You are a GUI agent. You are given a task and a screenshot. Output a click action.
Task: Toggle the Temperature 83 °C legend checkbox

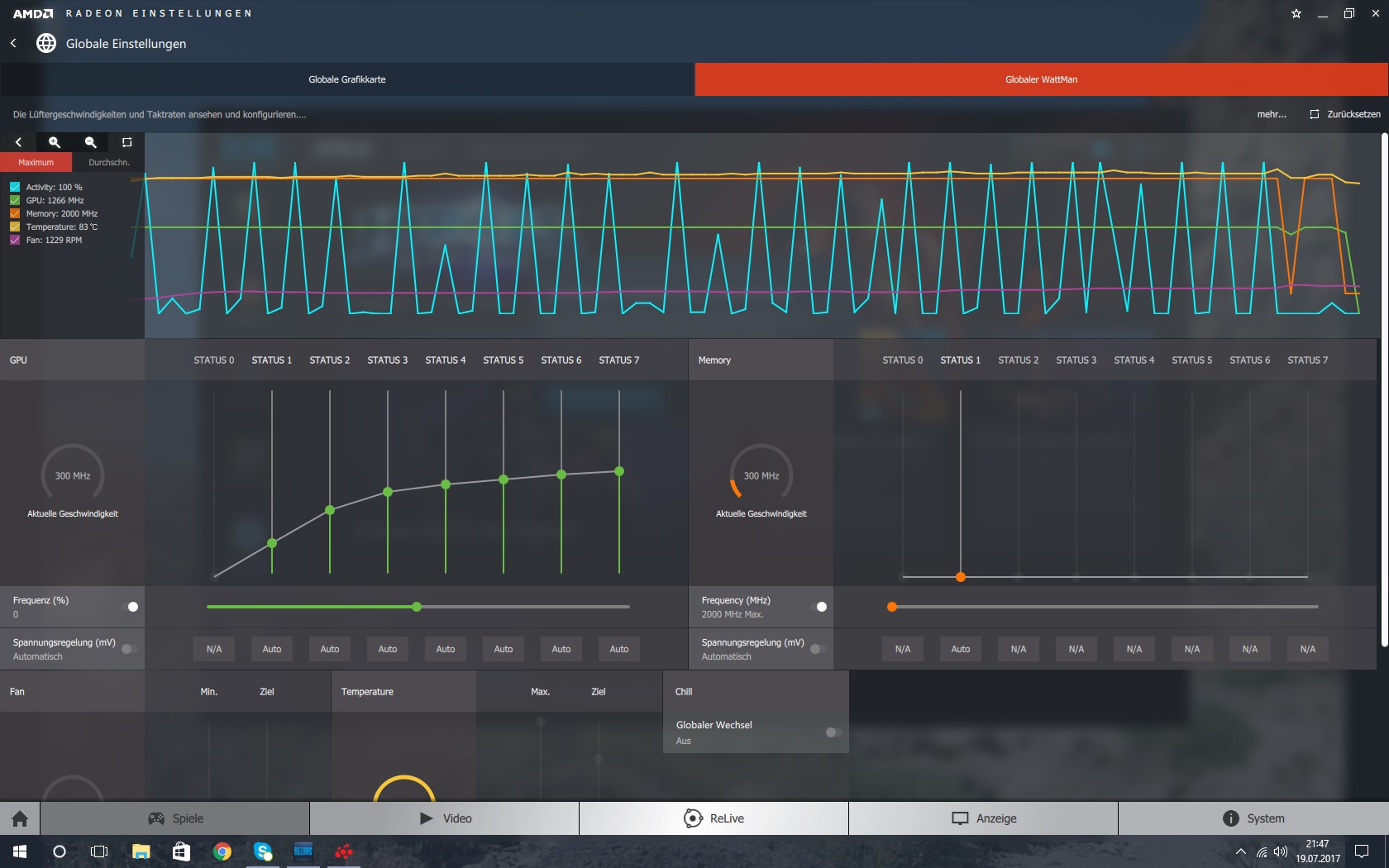click(15, 227)
